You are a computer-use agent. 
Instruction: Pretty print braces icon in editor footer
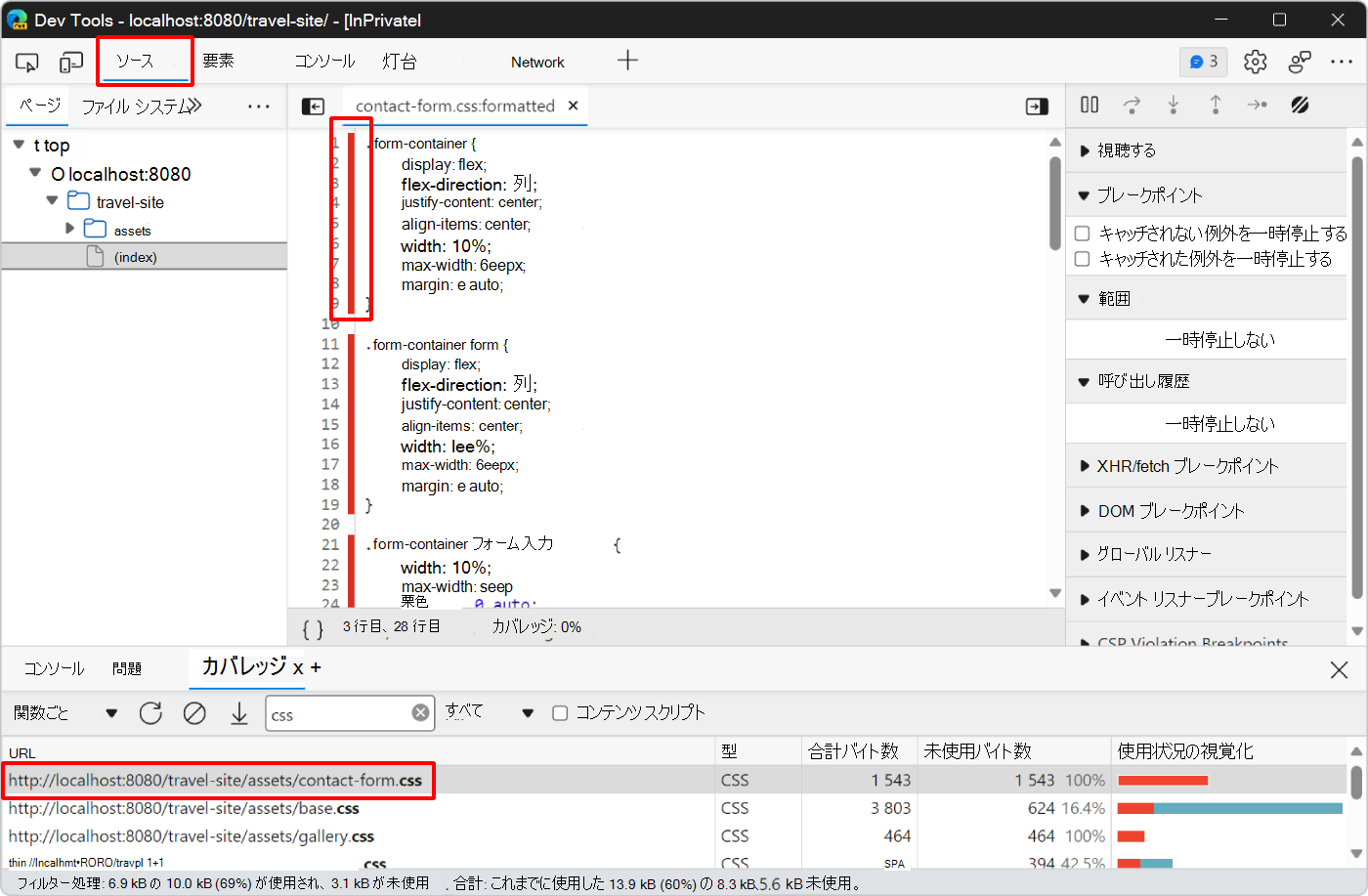coord(313,628)
